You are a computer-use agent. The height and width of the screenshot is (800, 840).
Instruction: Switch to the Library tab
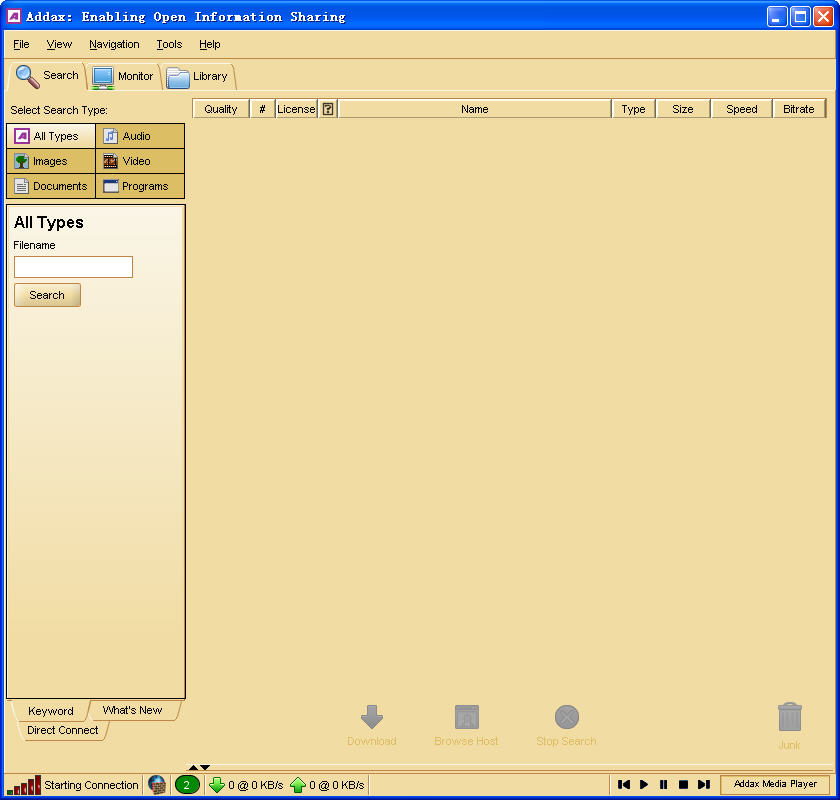click(x=198, y=77)
